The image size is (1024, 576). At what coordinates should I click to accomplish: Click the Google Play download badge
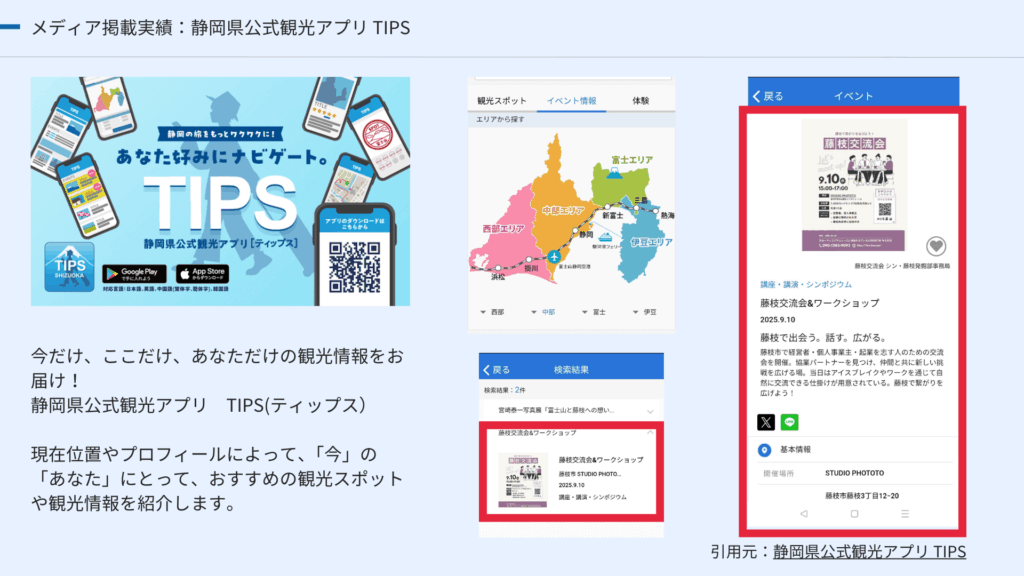click(x=134, y=273)
